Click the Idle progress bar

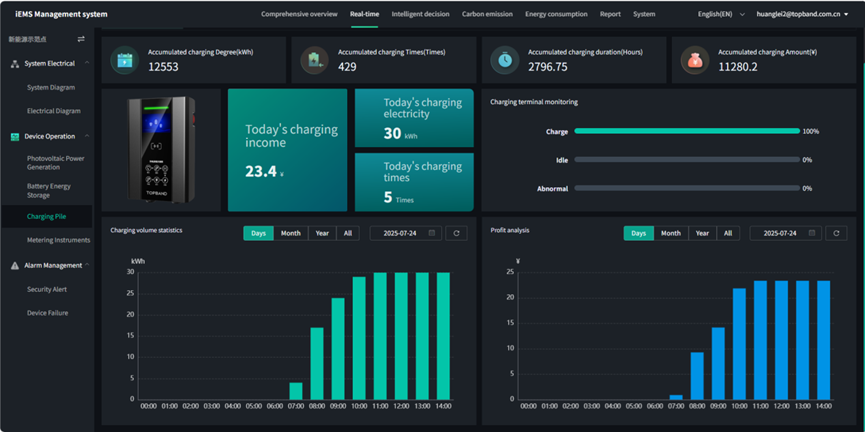click(687, 159)
